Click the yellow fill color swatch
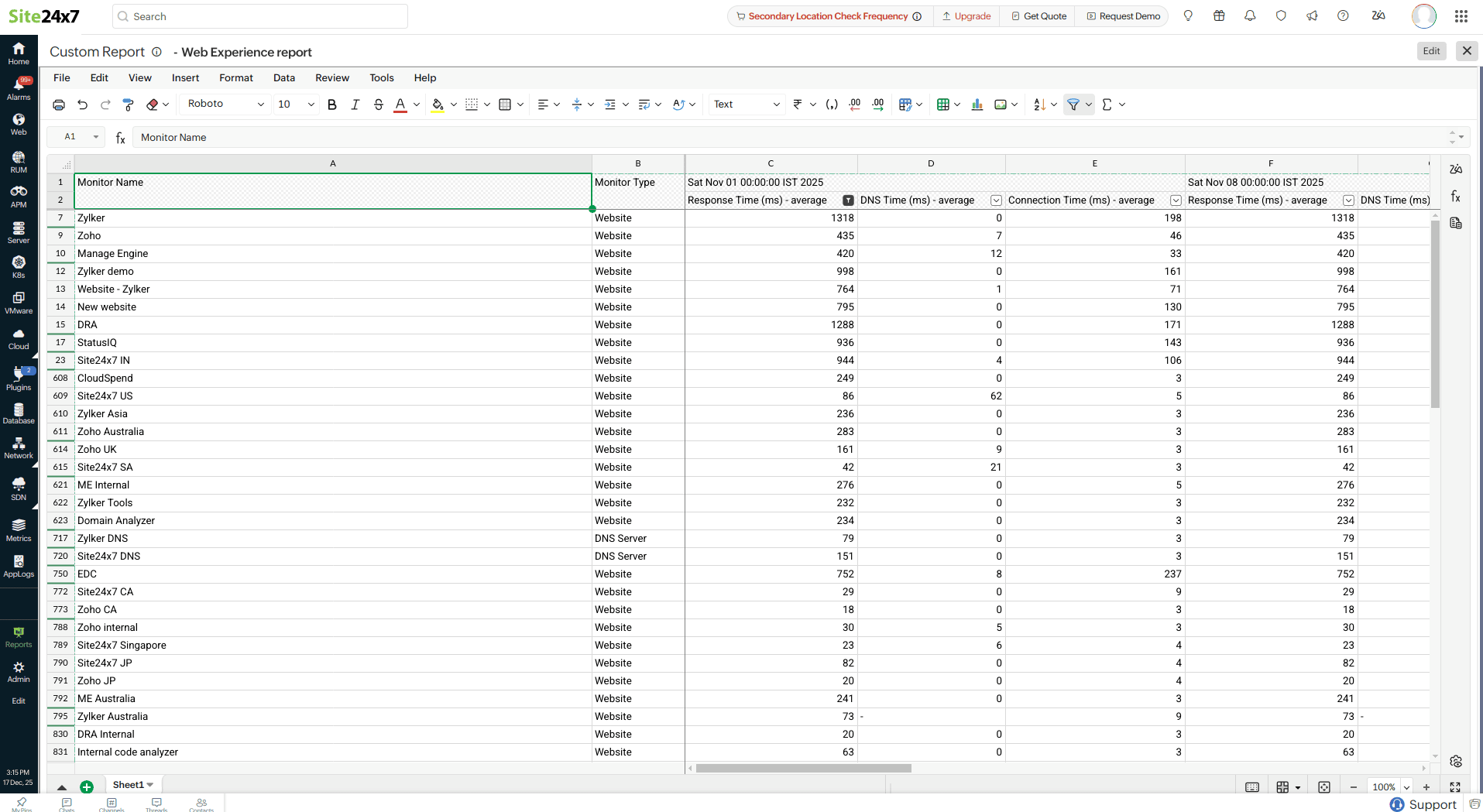1483x812 pixels. 438,104
